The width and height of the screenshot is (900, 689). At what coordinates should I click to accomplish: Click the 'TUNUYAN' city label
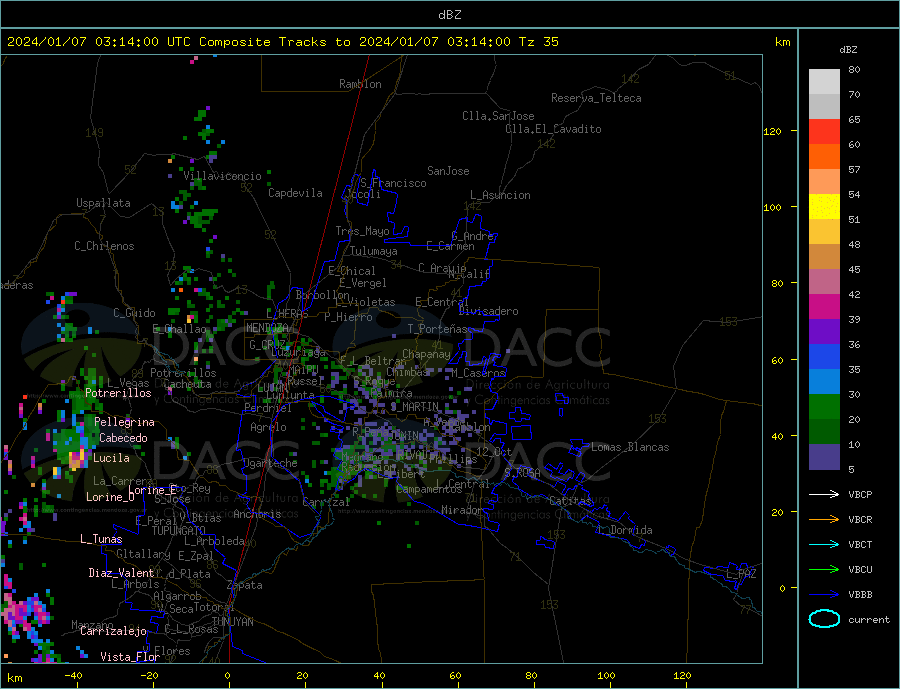pos(232,622)
